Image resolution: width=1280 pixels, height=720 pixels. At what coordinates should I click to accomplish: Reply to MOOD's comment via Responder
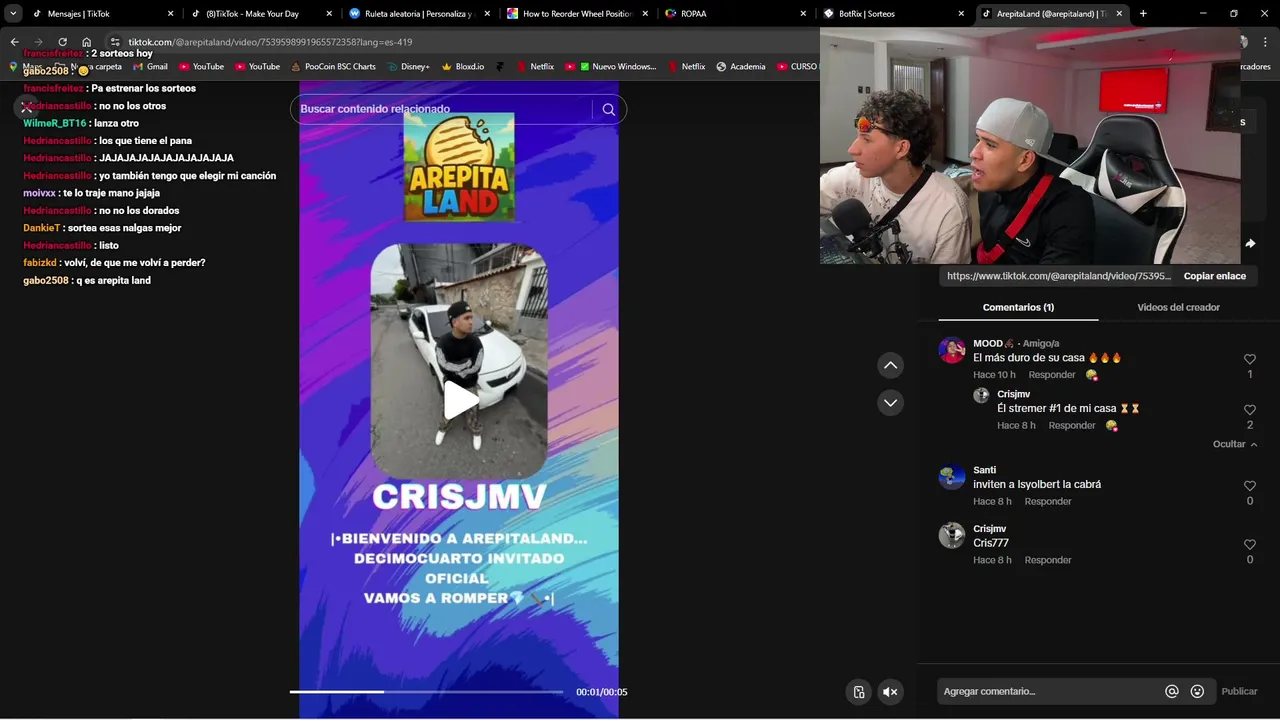[1052, 375]
